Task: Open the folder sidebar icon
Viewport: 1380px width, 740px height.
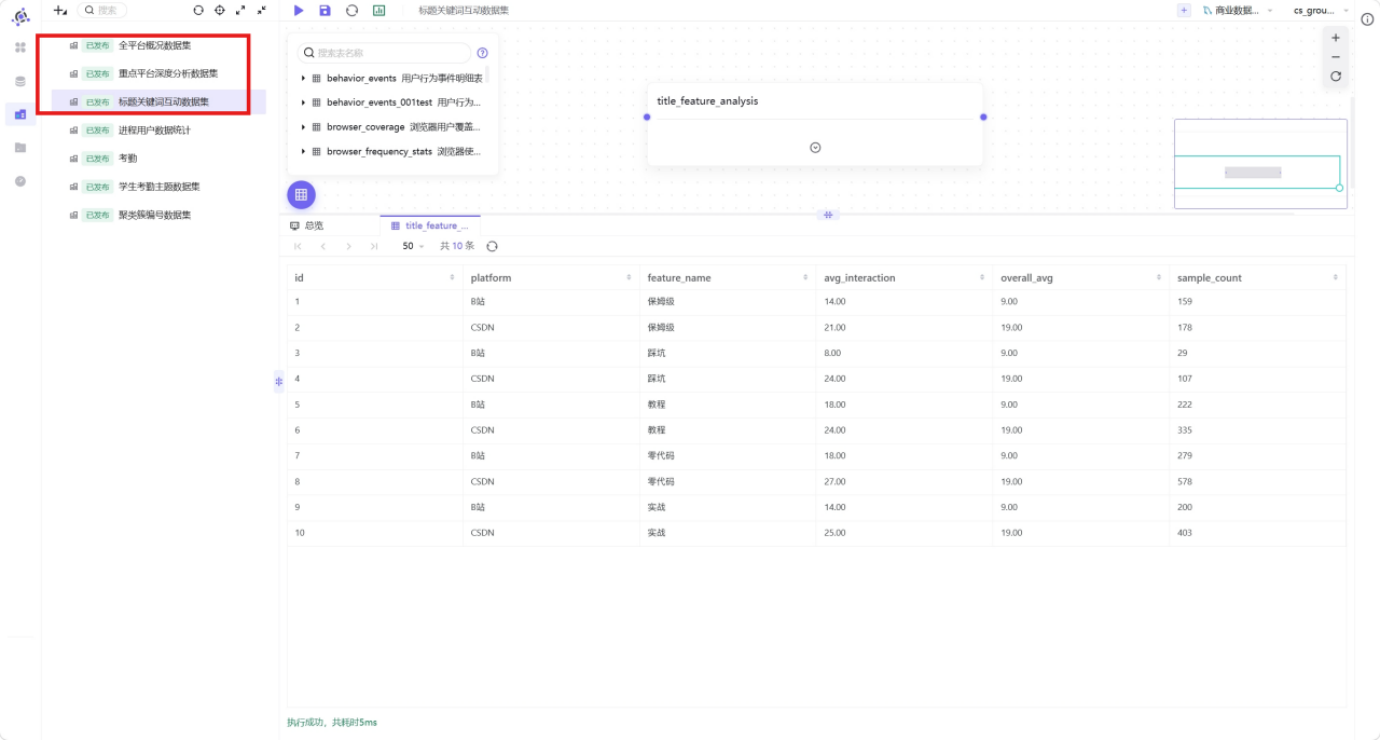Action: 20,148
